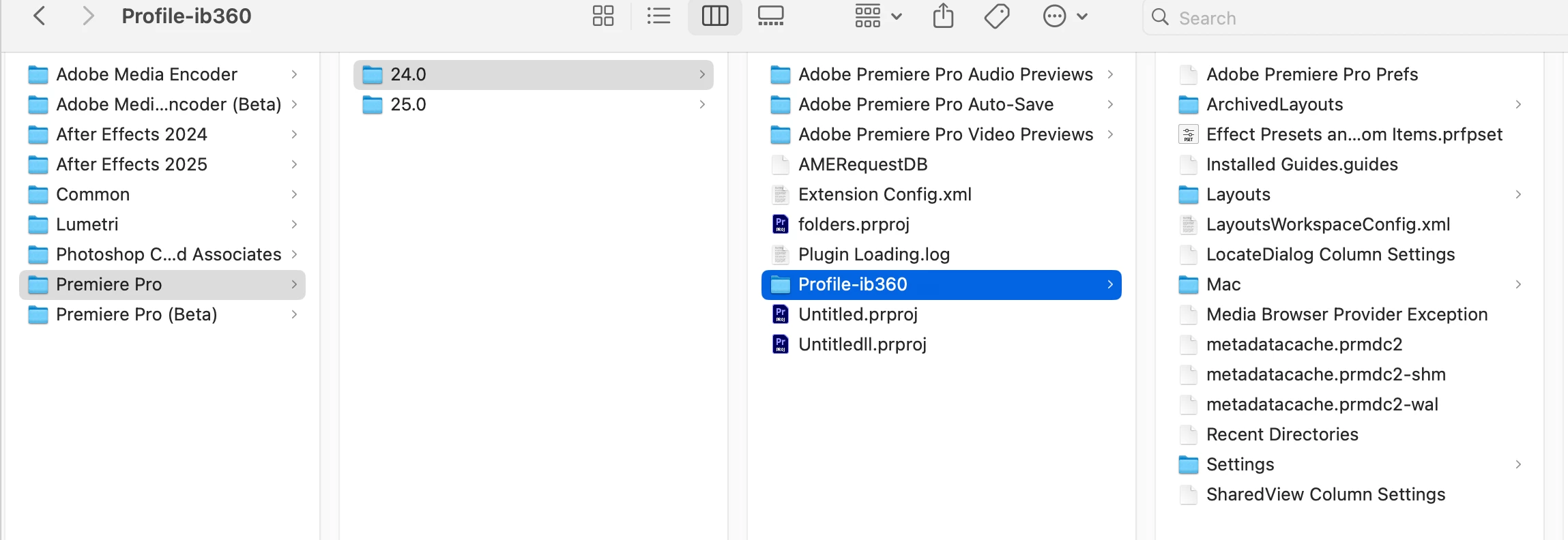Select the AMERequestDB file
1568x540 pixels.
[x=942, y=164]
